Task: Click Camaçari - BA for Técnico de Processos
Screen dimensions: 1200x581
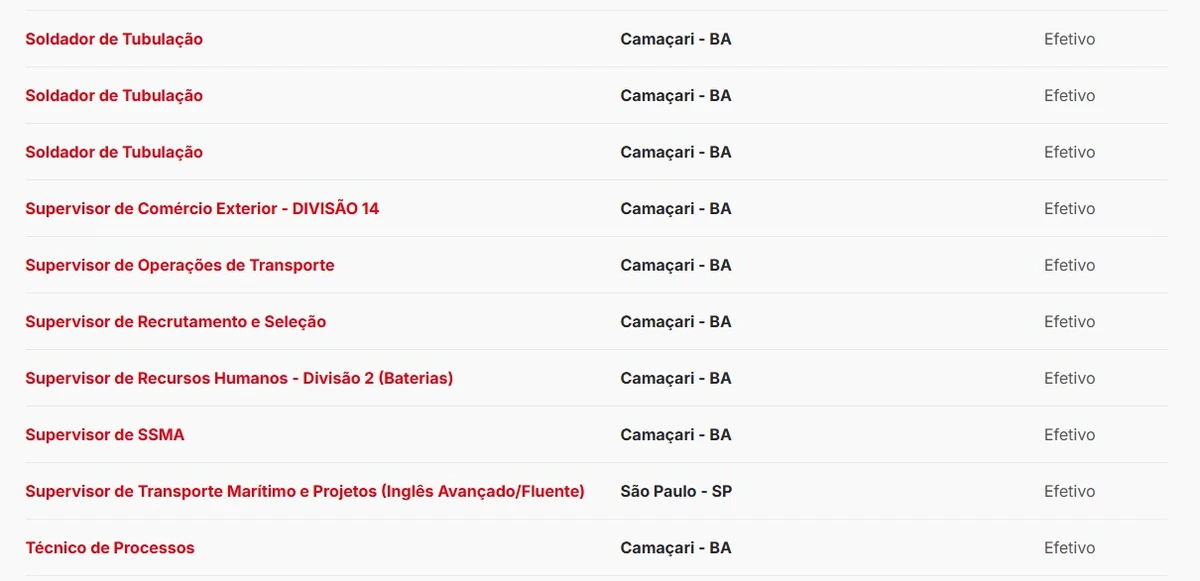Action: (x=676, y=548)
